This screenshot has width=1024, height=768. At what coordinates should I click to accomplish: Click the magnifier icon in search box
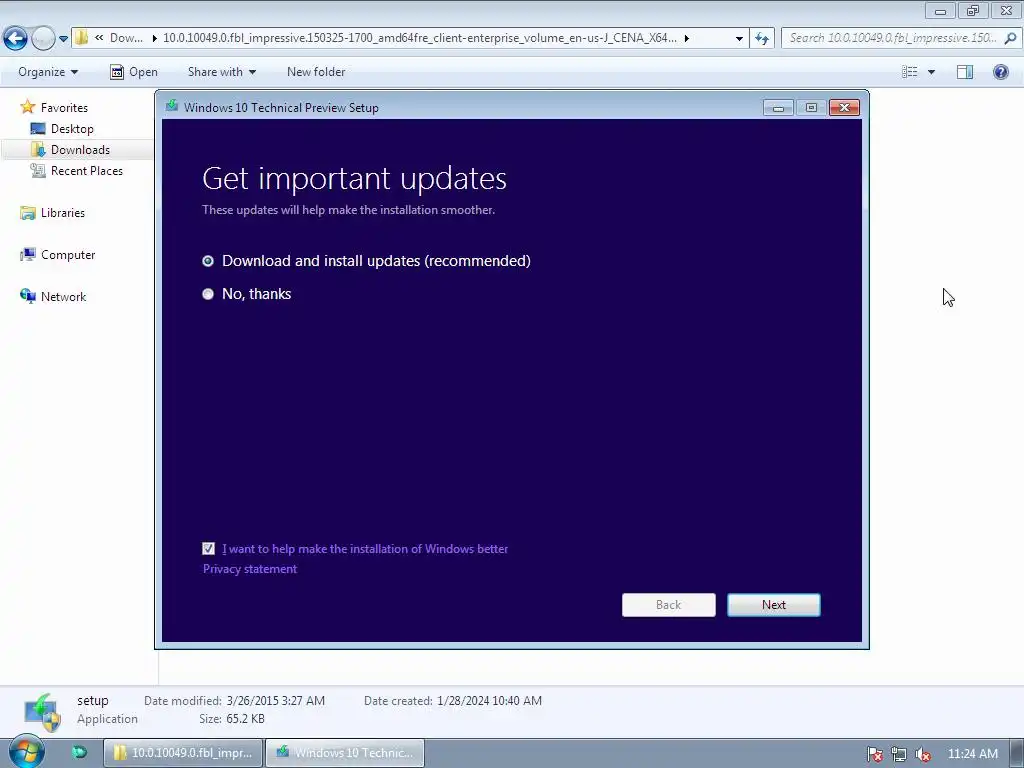click(x=1010, y=38)
